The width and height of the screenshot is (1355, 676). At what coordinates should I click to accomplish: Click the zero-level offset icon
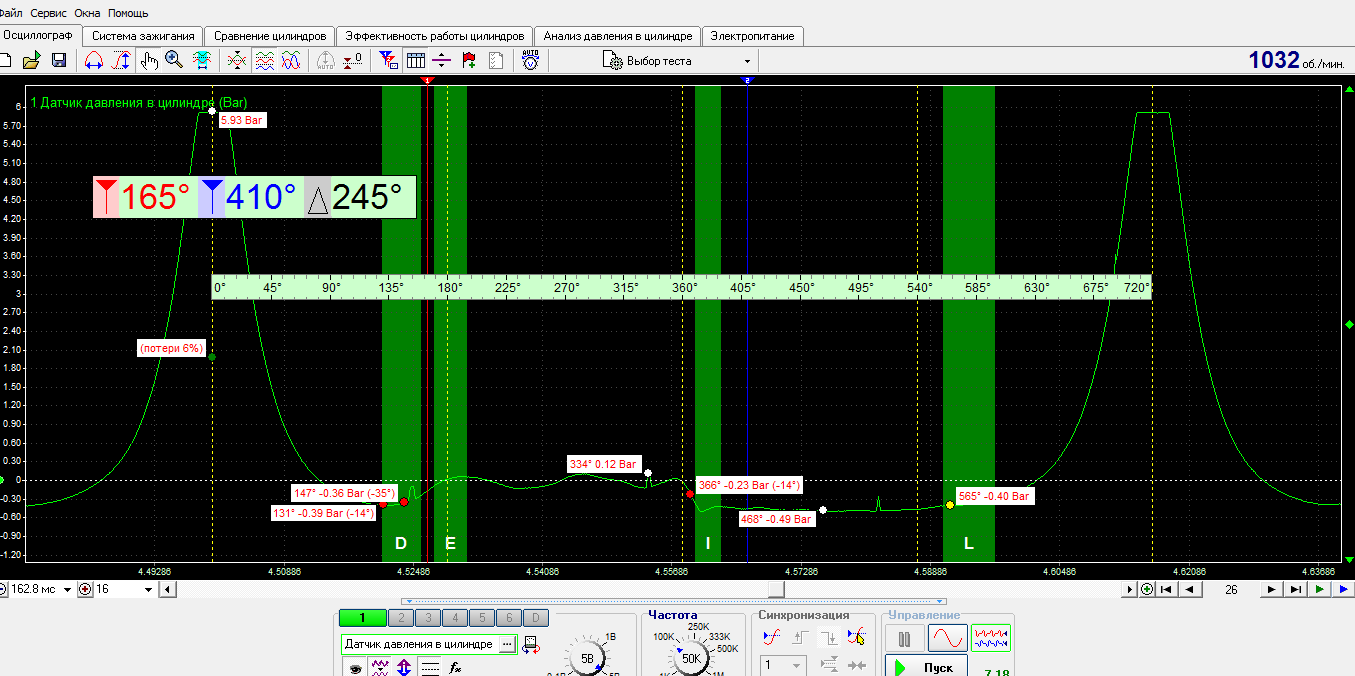coord(352,60)
